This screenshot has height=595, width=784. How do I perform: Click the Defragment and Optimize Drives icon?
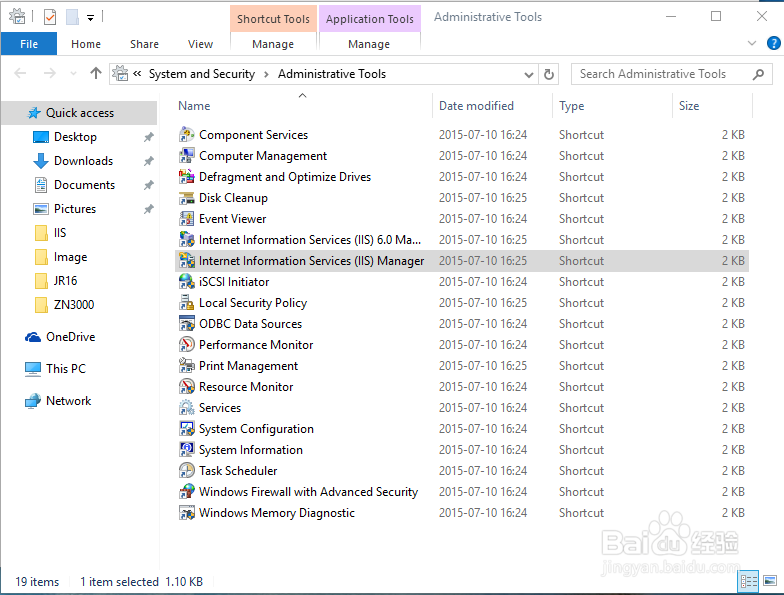186,176
